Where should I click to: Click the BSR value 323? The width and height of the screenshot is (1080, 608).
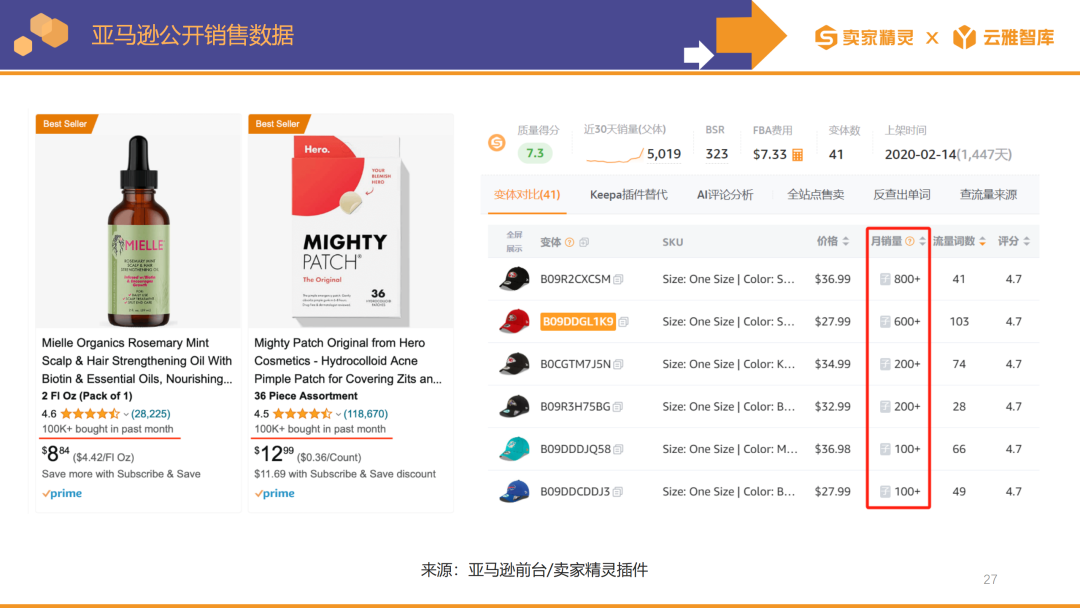point(716,154)
